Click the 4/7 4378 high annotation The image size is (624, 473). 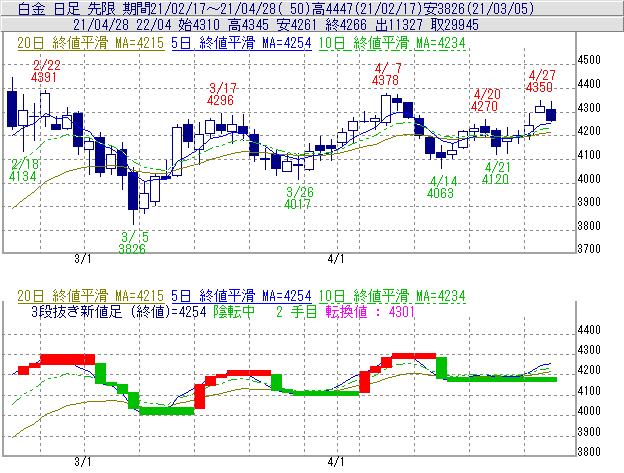coord(386,74)
